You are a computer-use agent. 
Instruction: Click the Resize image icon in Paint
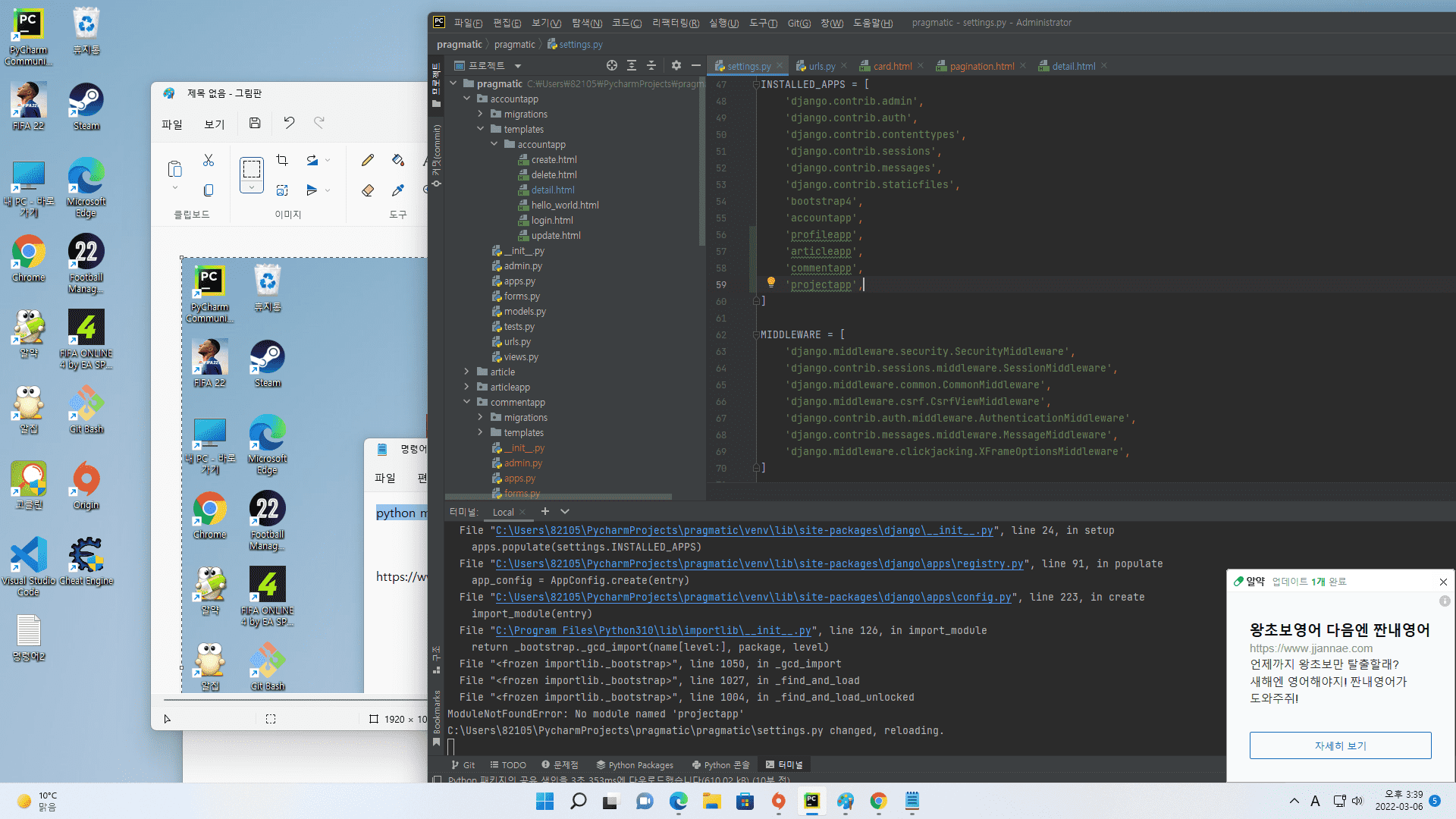(x=282, y=190)
